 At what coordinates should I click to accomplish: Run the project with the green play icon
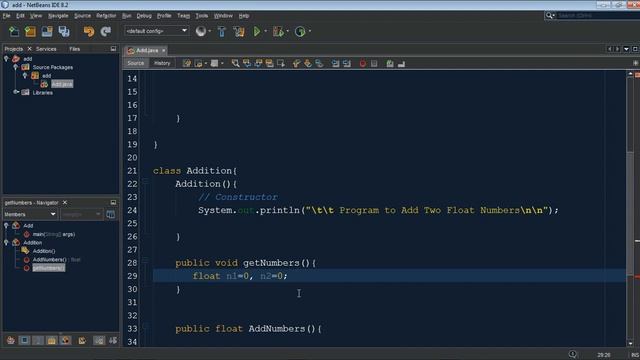(257, 31)
